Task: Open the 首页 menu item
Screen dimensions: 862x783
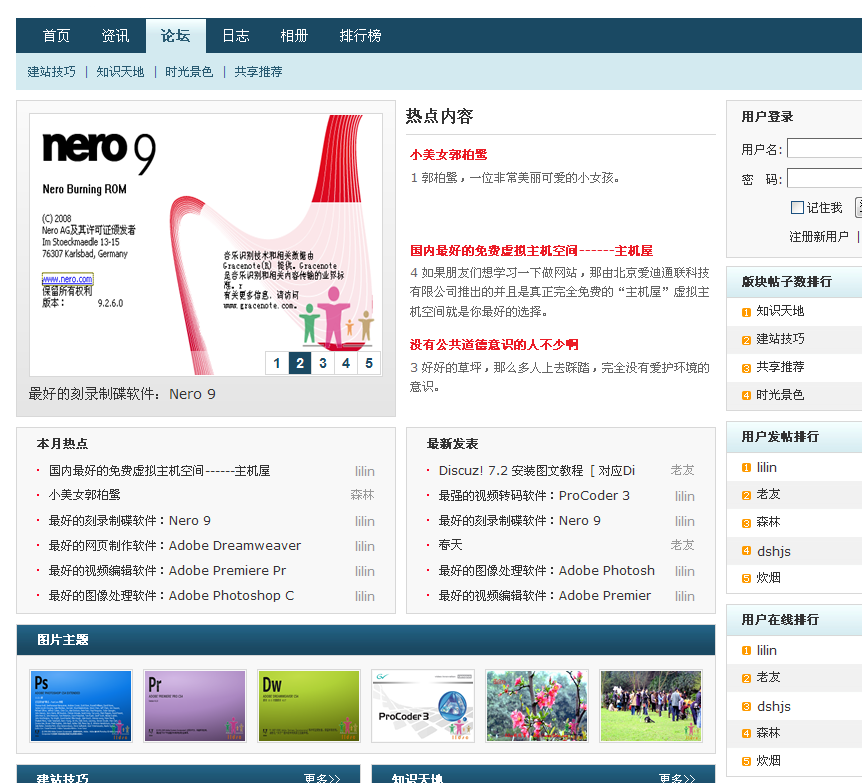Action: tap(55, 34)
